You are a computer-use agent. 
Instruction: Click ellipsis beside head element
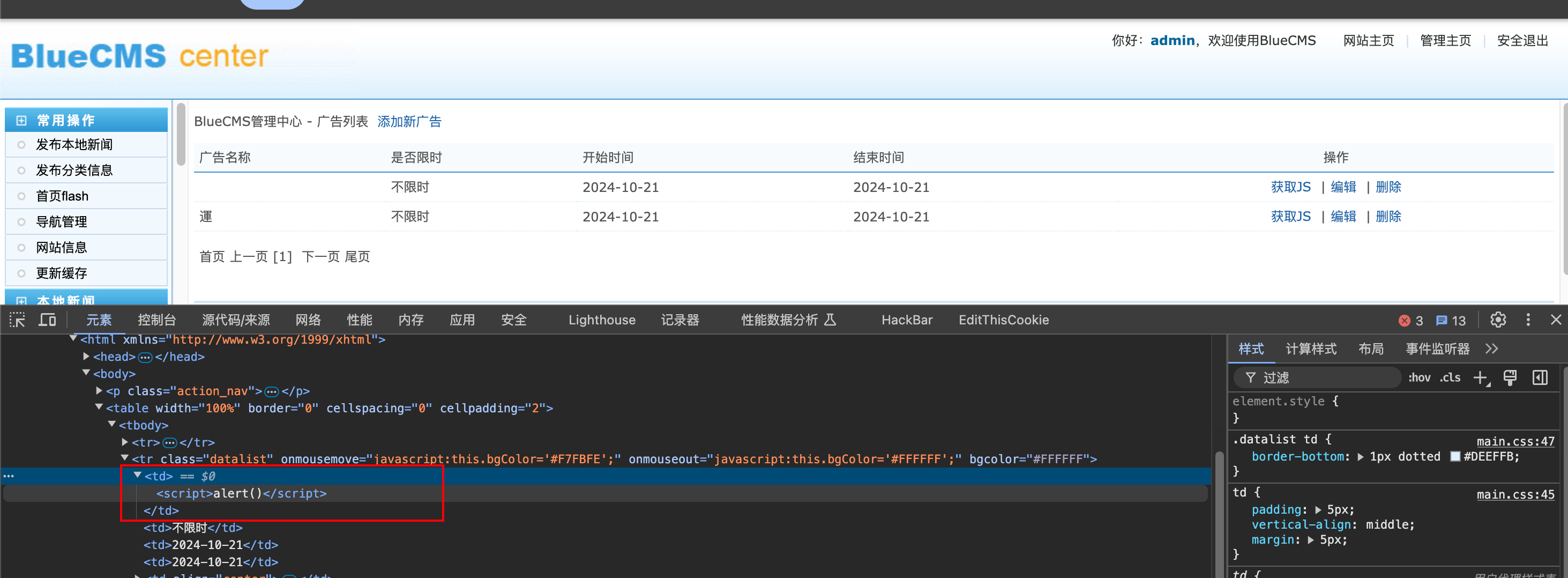(145, 357)
